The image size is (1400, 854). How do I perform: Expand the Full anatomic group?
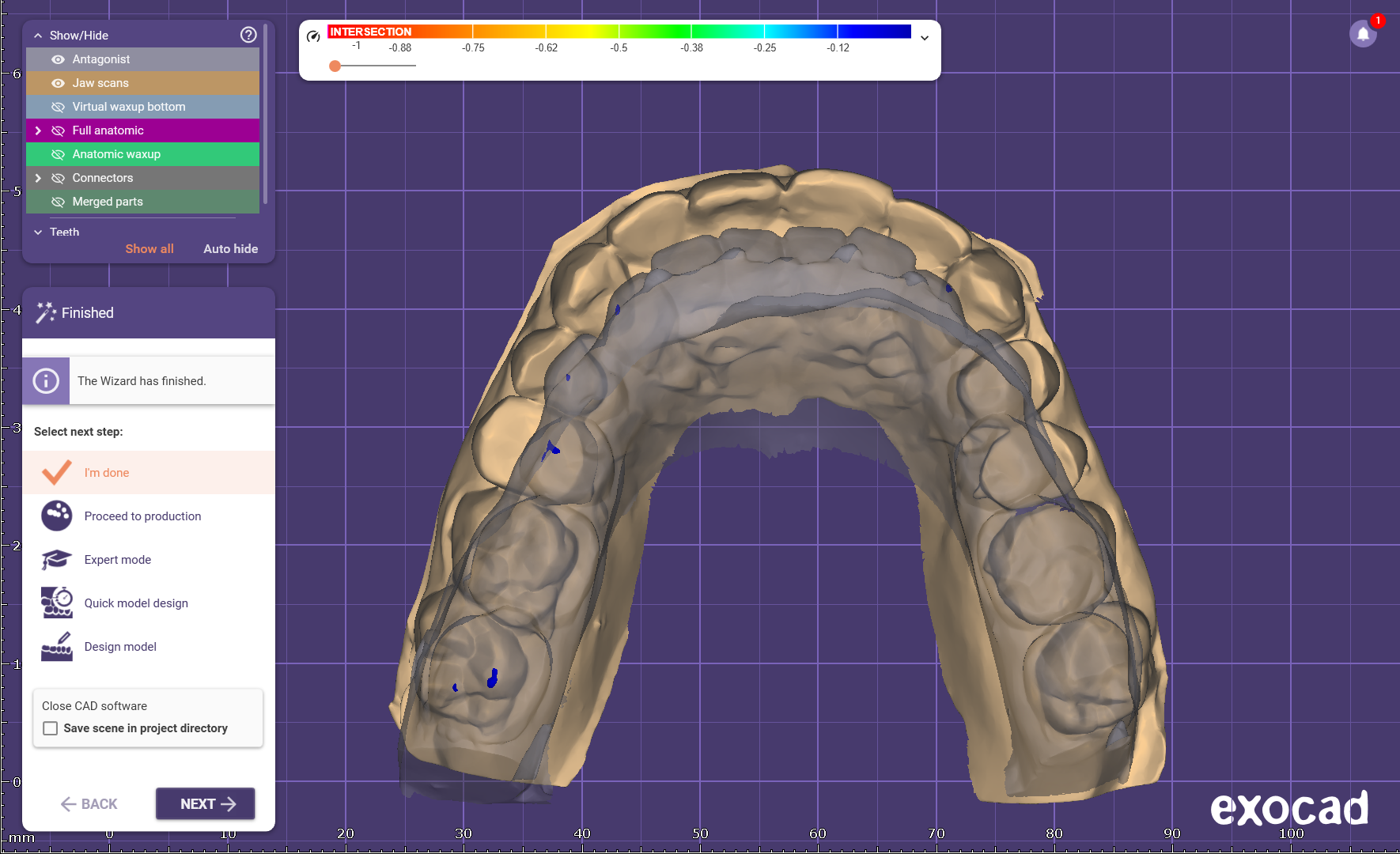pos(38,130)
